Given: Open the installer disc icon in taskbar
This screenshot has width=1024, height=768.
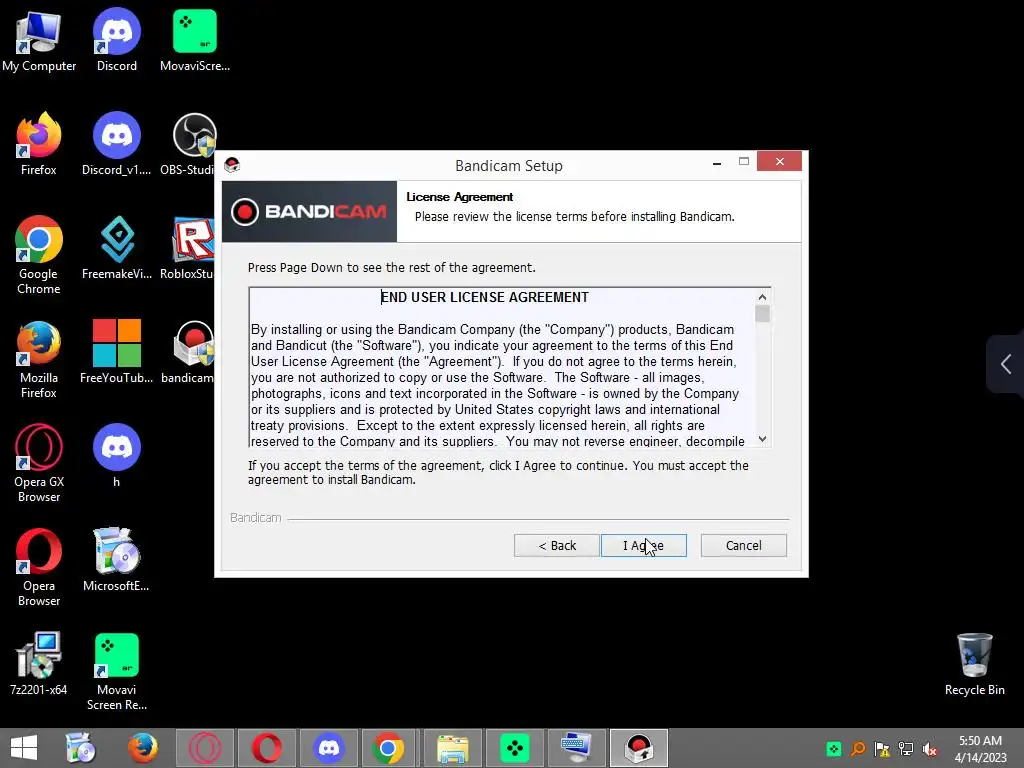Looking at the screenshot, I should pos(81,748).
